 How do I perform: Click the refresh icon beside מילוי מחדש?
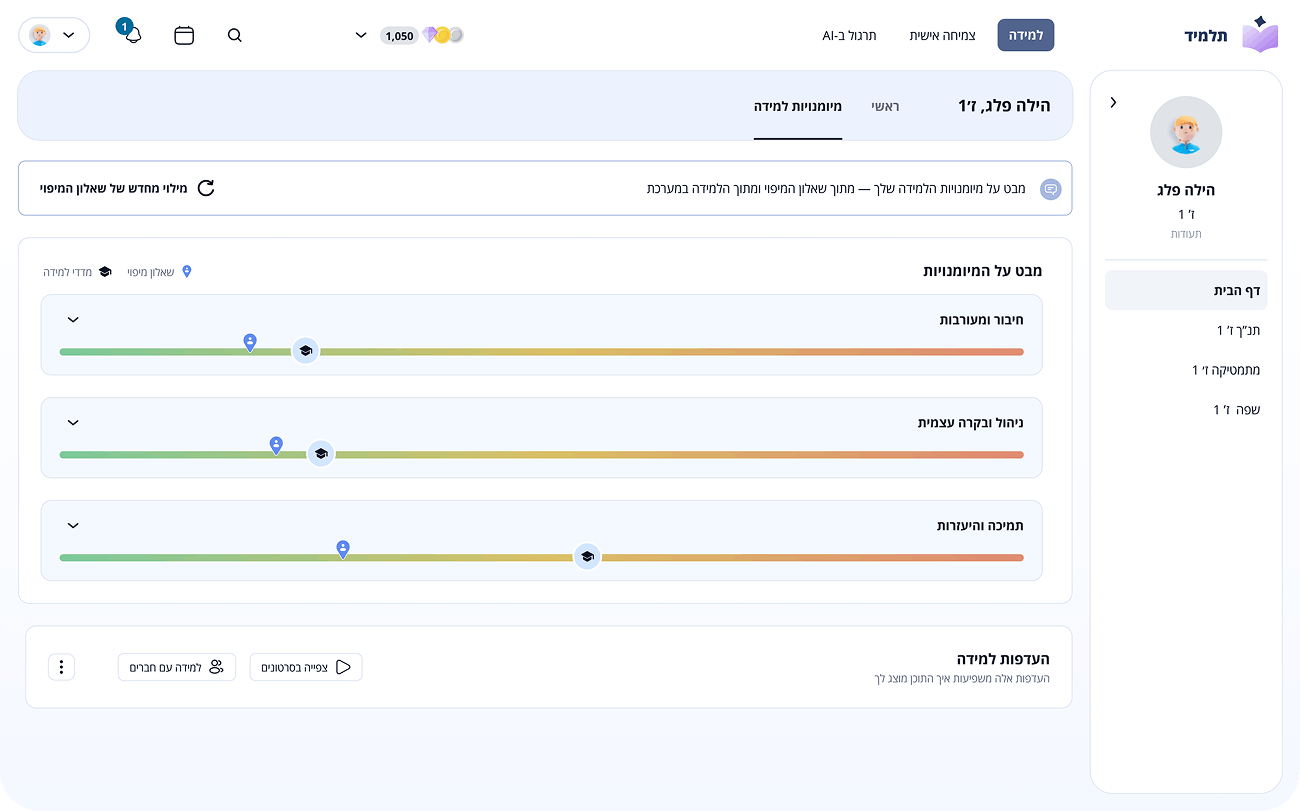[206, 188]
